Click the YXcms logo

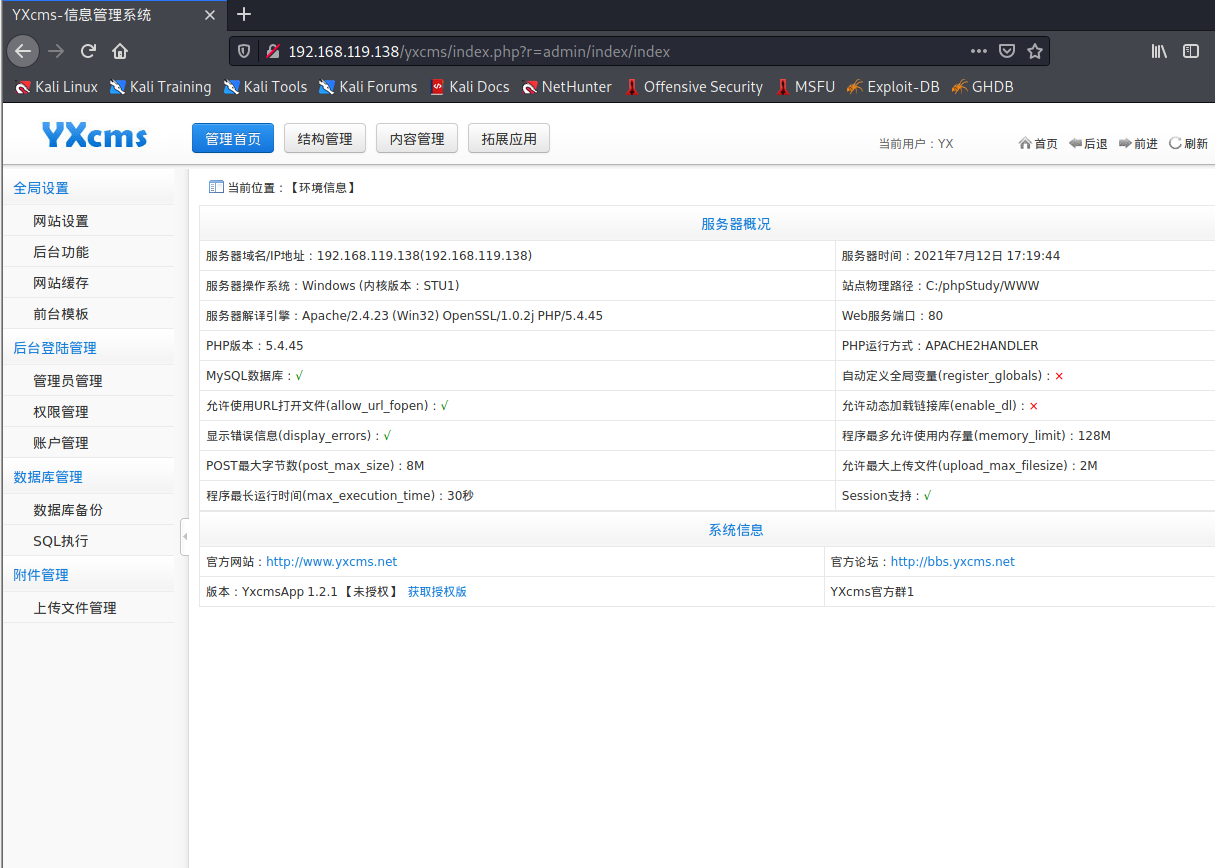tap(95, 135)
